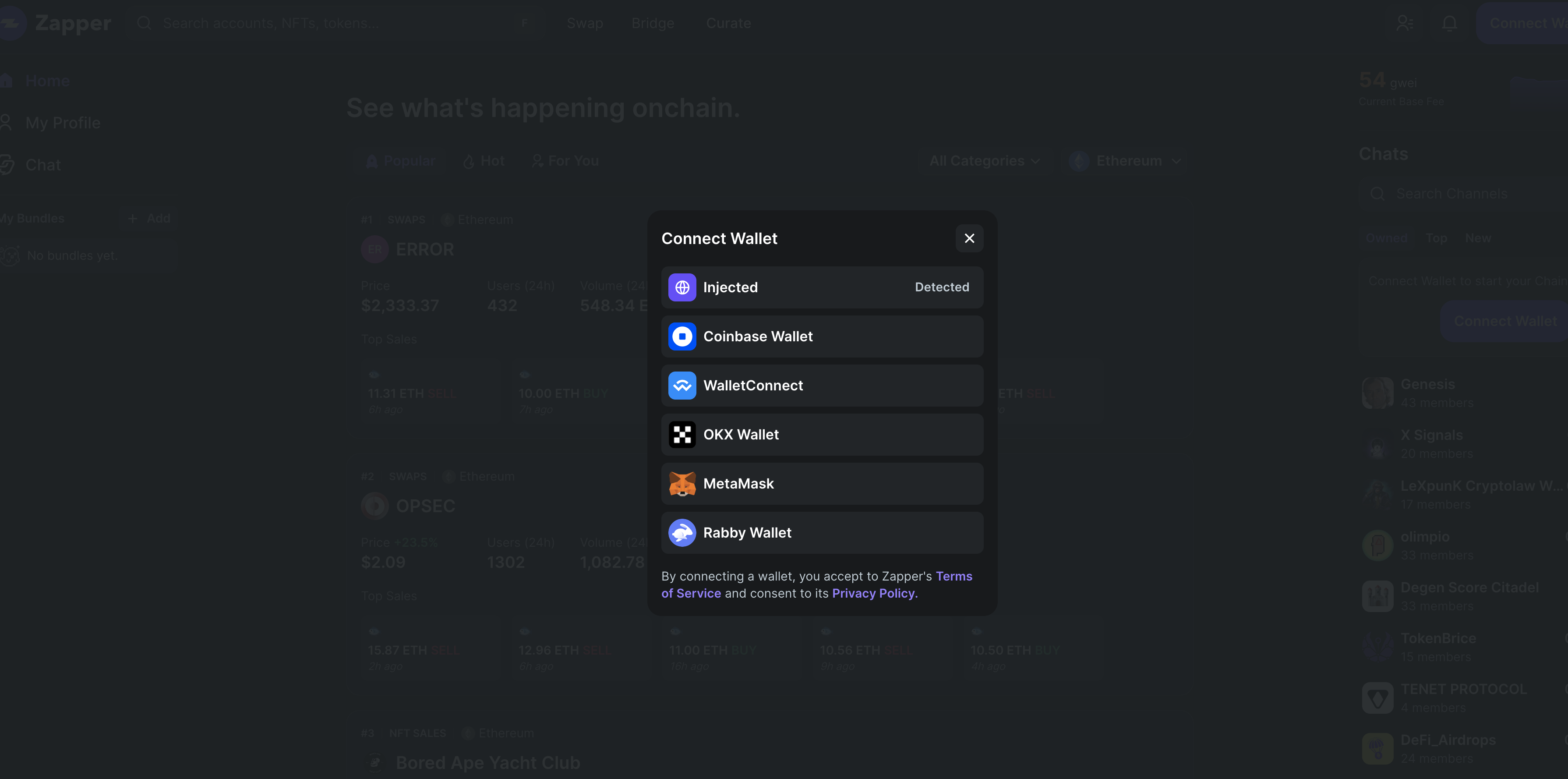Open the Swap menu item
Viewport: 1568px width, 779px height.
tap(584, 23)
